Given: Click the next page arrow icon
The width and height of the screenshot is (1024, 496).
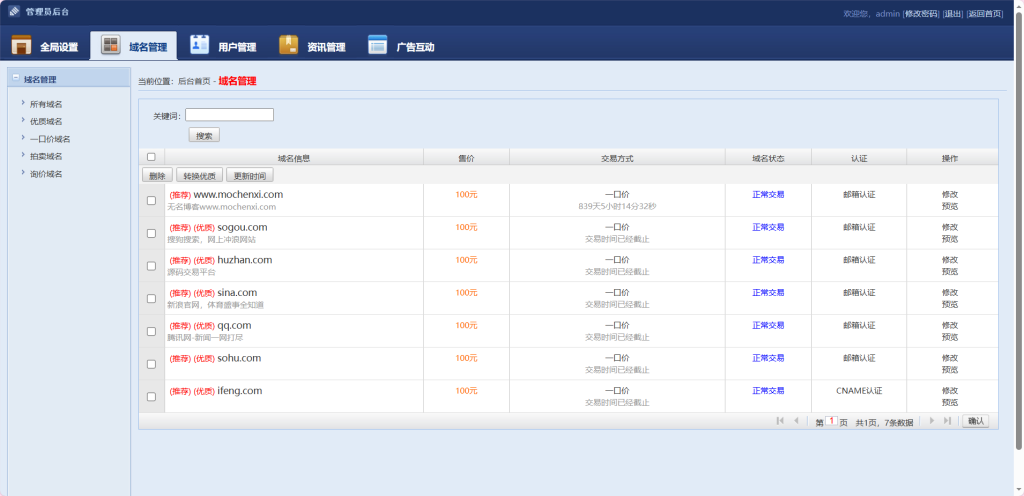Looking at the screenshot, I should pos(932,421).
